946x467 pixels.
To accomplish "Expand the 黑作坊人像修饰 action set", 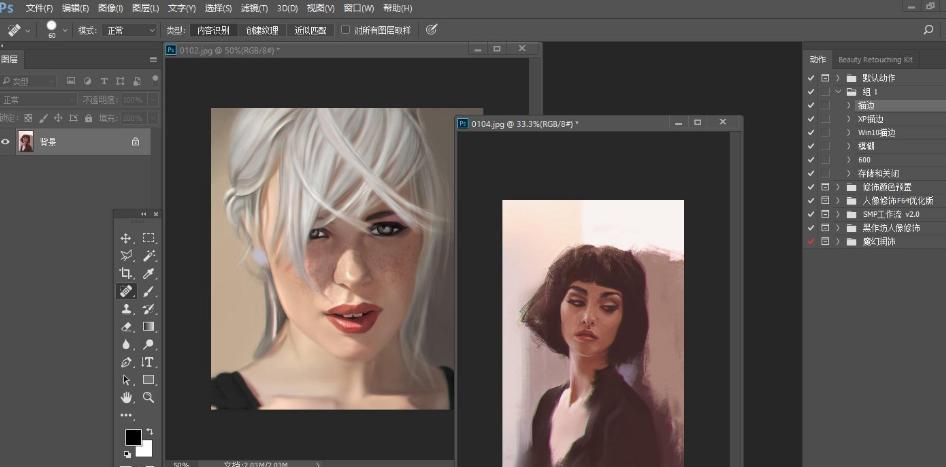I will (x=838, y=228).
